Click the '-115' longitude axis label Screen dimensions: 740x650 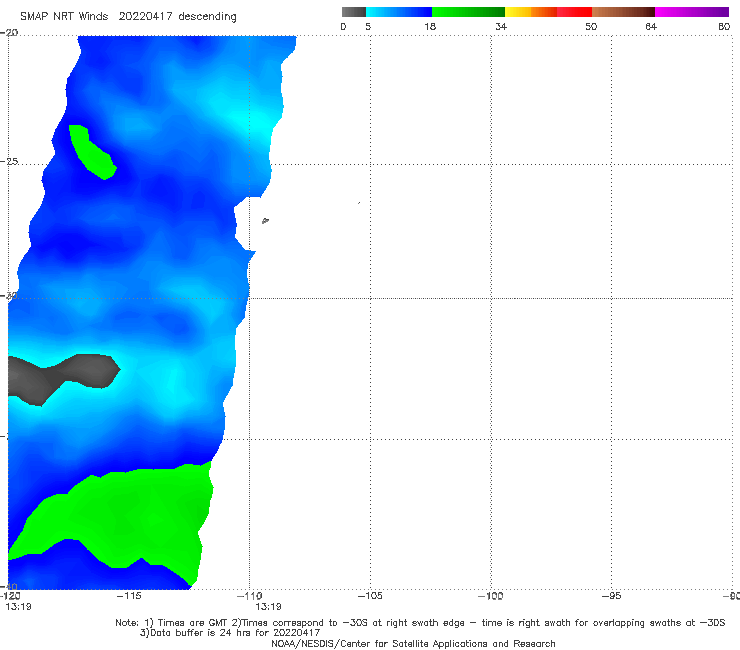pos(129,596)
